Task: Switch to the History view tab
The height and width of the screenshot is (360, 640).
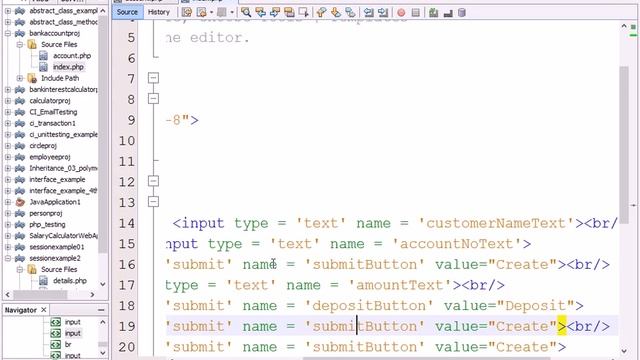Action: pyautogui.click(x=158, y=12)
